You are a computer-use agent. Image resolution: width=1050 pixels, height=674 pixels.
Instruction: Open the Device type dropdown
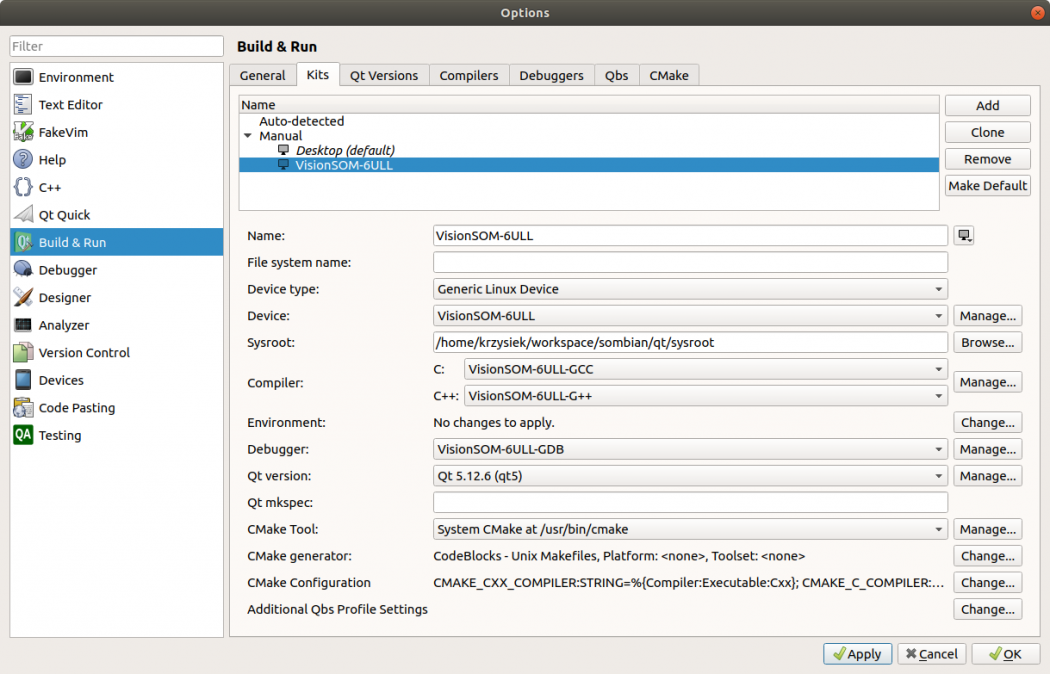click(x=689, y=288)
